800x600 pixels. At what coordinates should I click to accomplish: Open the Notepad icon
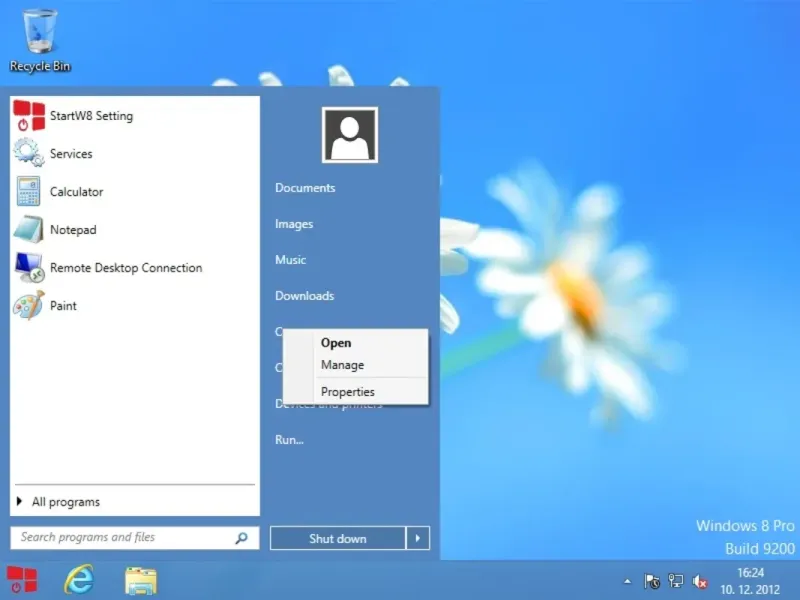point(29,229)
